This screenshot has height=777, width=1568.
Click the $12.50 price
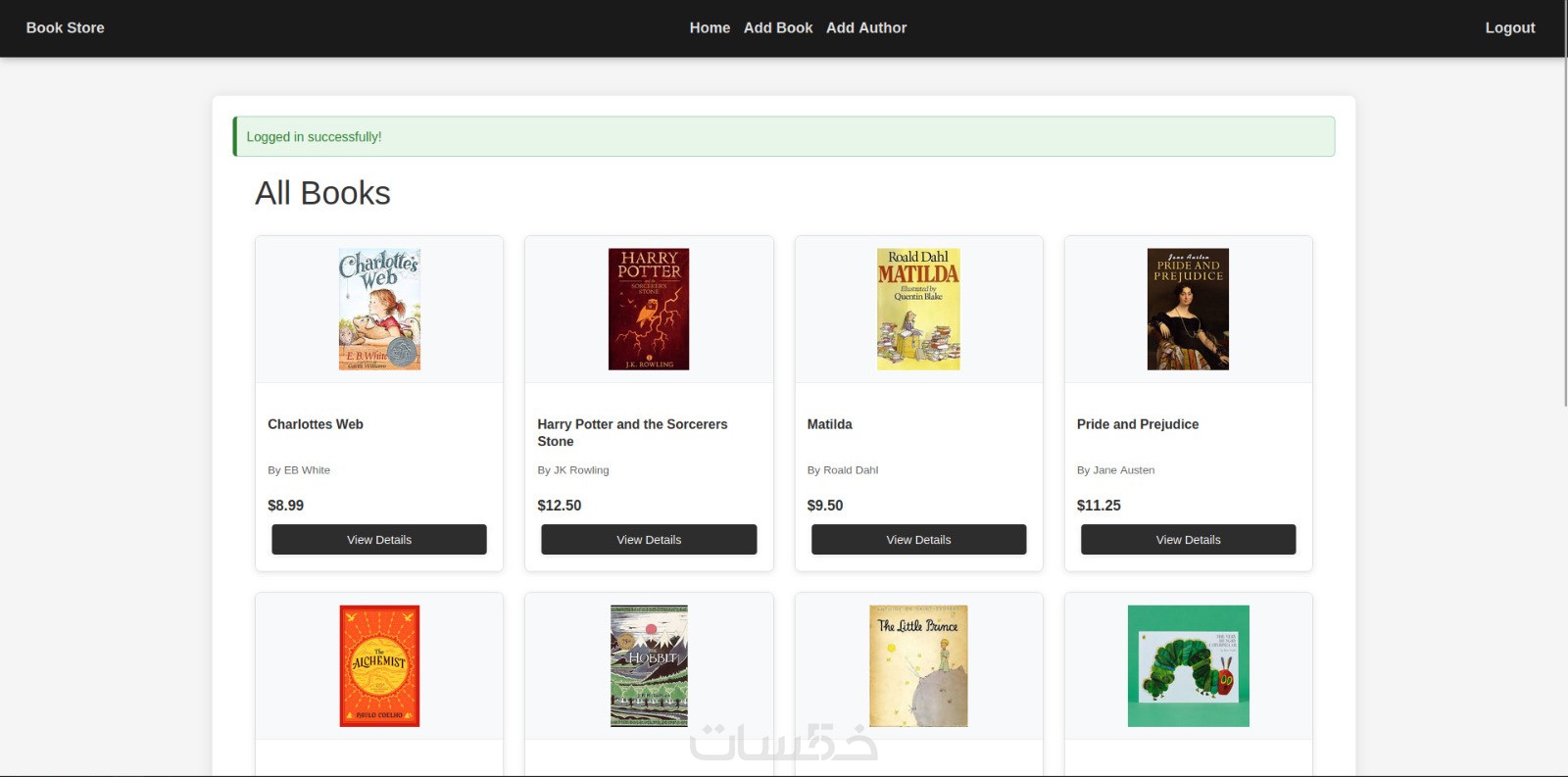point(560,506)
